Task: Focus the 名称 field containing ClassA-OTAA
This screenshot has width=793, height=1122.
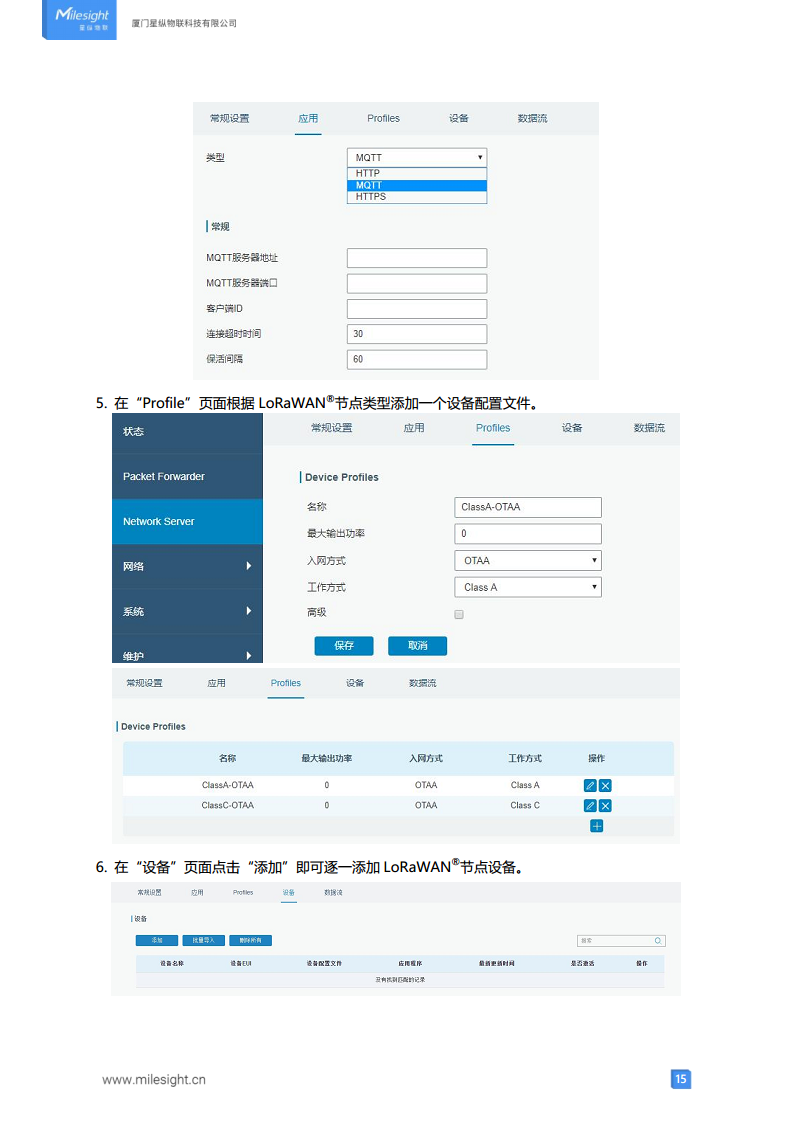Action: 527,507
